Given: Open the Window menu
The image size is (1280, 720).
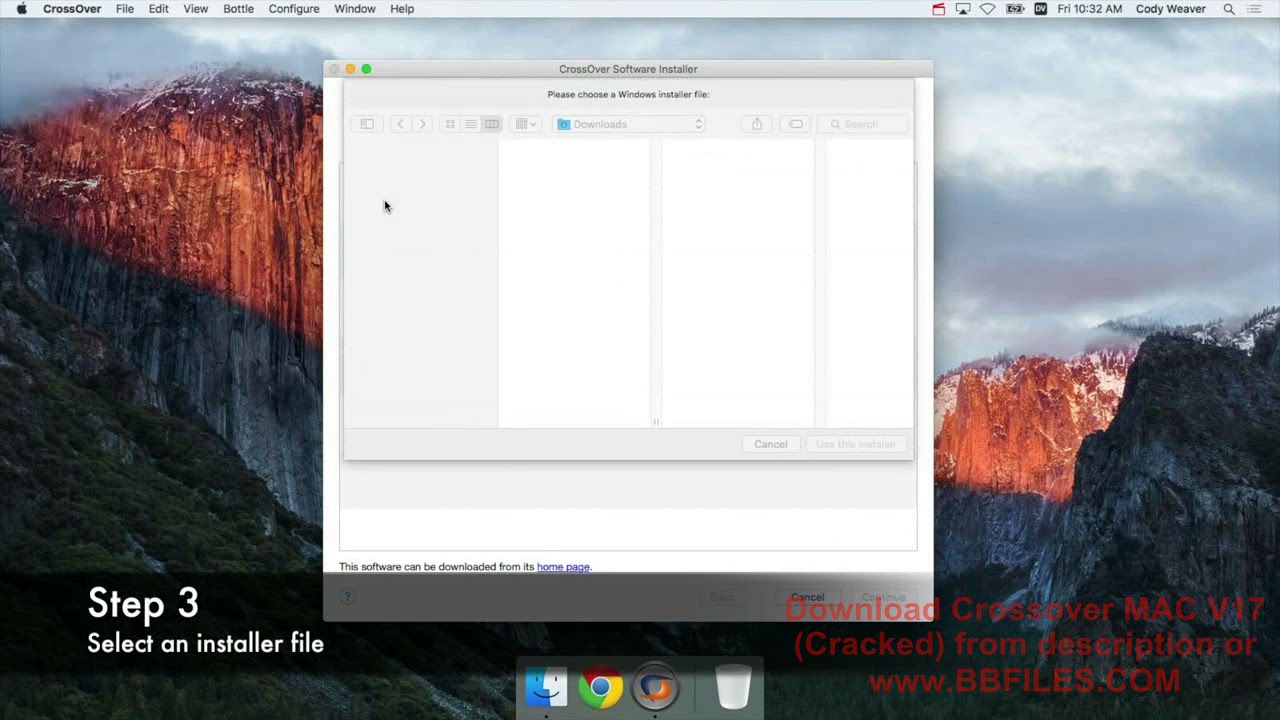Looking at the screenshot, I should [355, 9].
